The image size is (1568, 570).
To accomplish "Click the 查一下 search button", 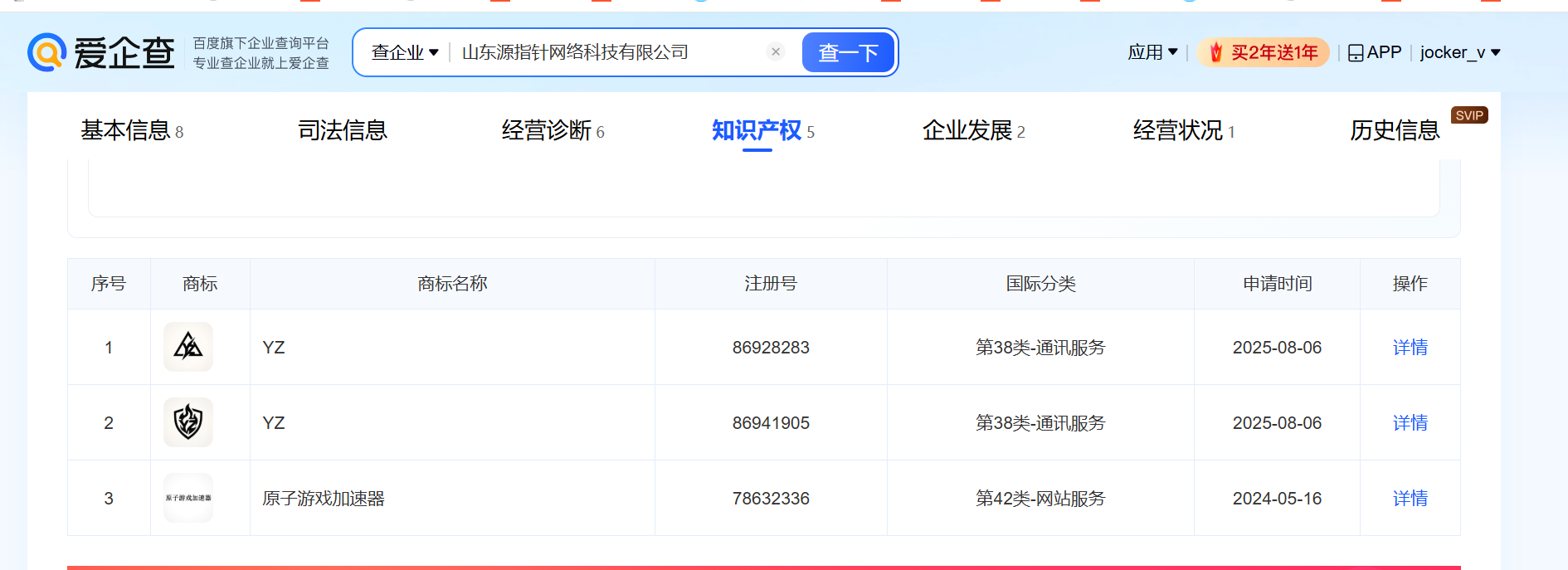I will (x=848, y=52).
